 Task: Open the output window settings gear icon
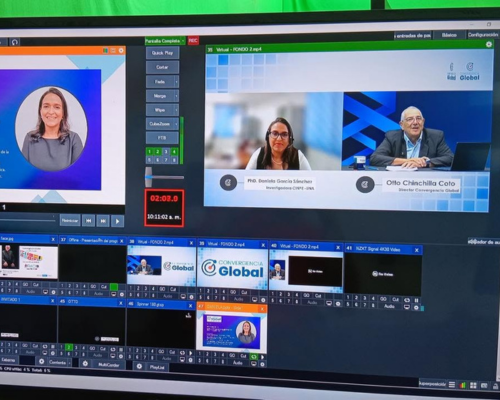pyautogui.click(x=489, y=44)
